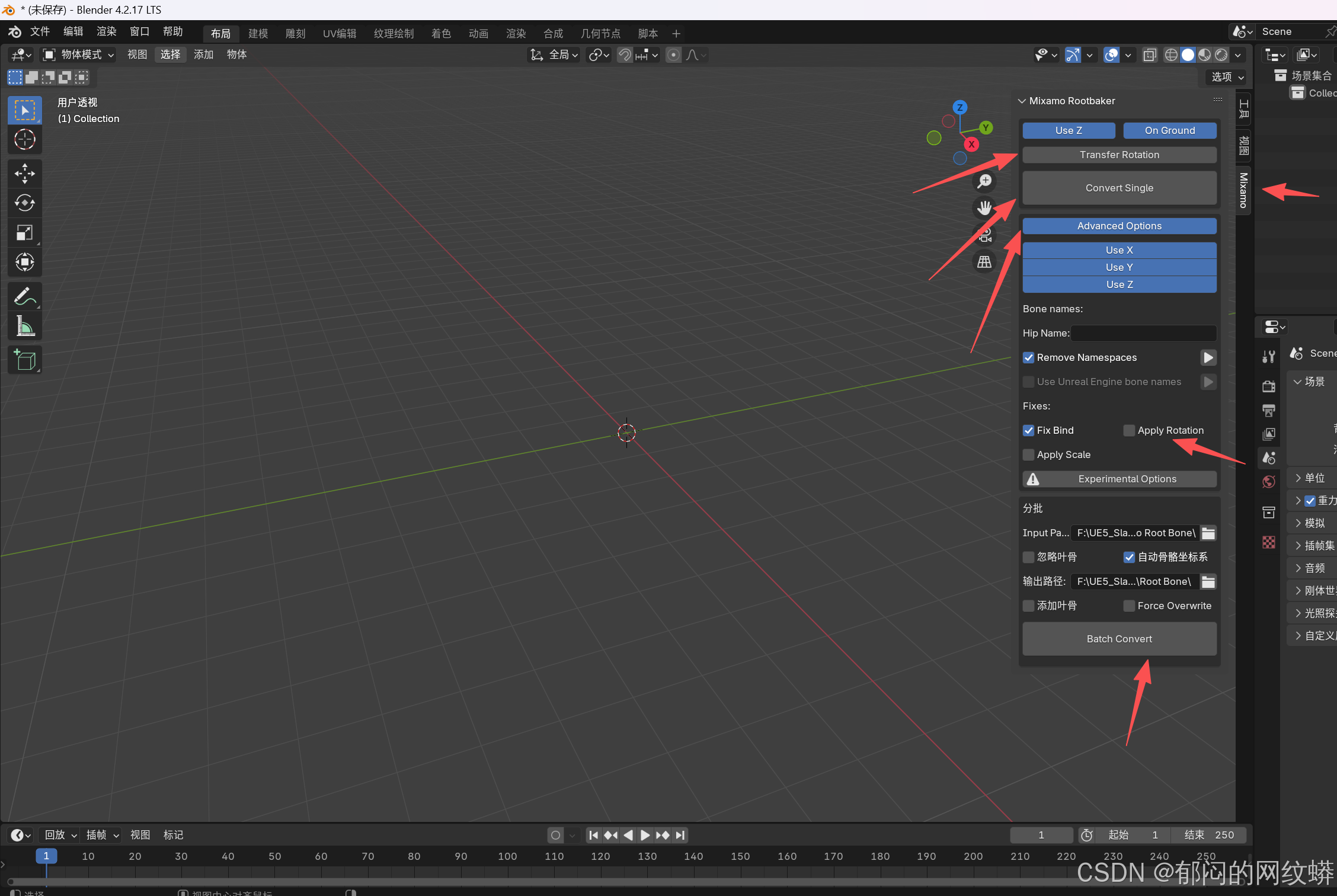Select the Rotate tool icon
Viewport: 1337px width, 896px height.
point(24,203)
